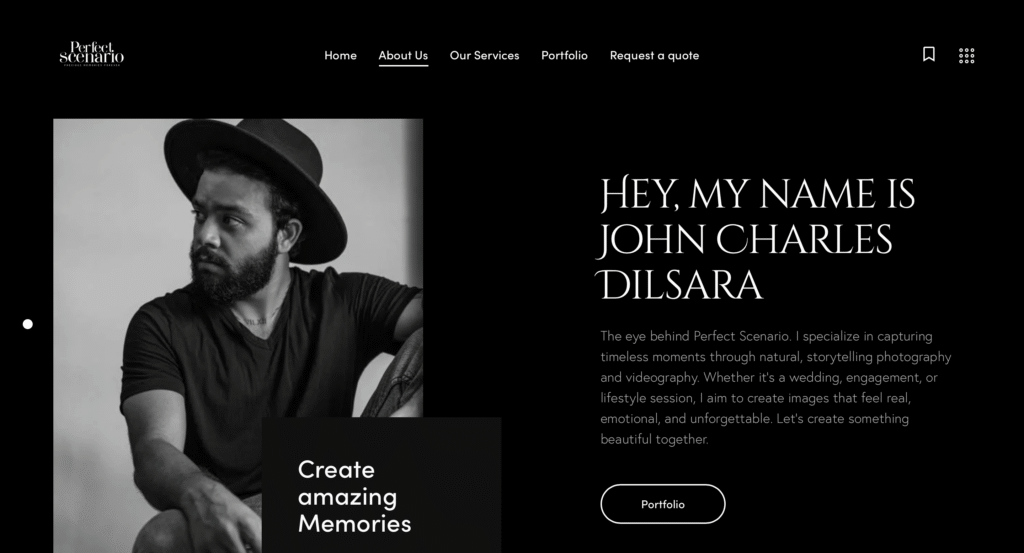Click the last bio line 'beautiful together.'
Screen dimensions: 1024x553
coord(654,439)
